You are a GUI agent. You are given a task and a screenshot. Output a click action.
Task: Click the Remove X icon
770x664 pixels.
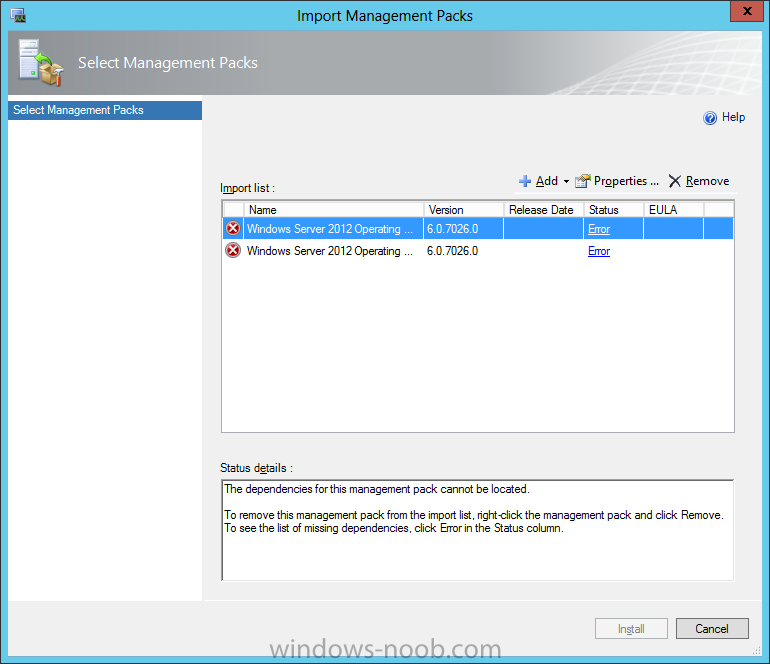[675, 181]
